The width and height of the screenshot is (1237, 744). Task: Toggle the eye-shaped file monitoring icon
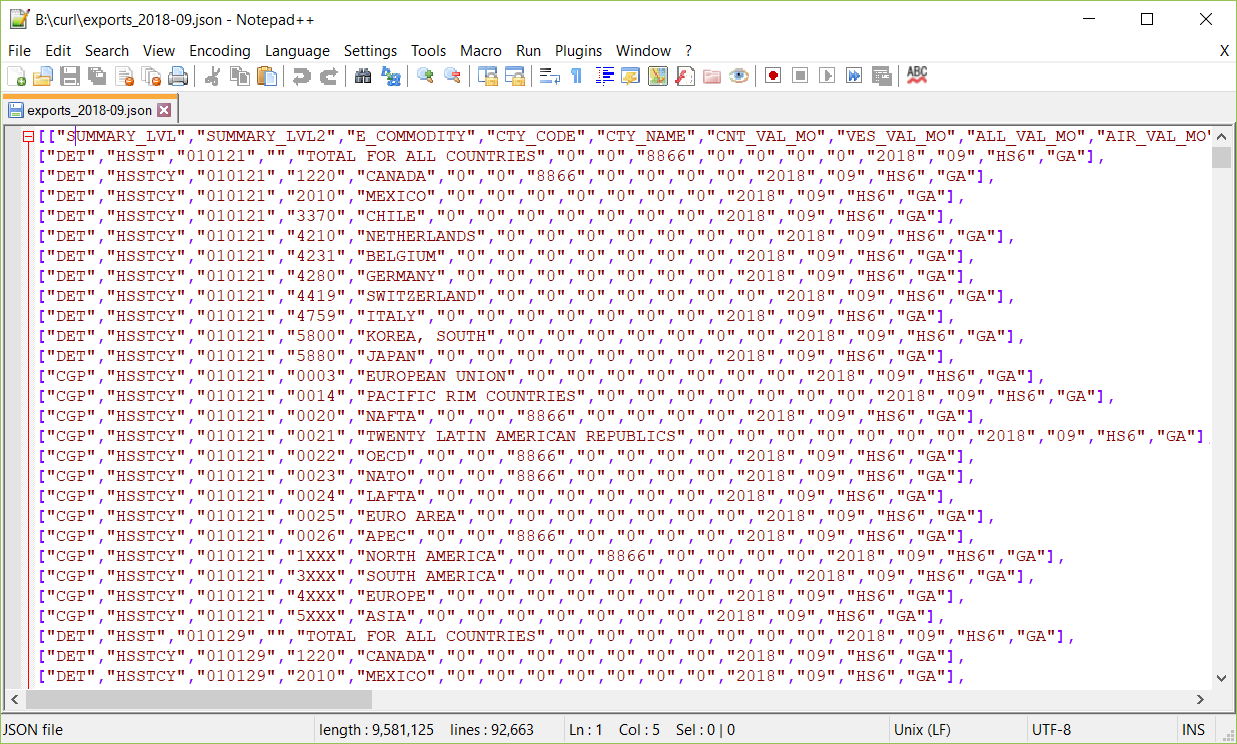[x=739, y=76]
